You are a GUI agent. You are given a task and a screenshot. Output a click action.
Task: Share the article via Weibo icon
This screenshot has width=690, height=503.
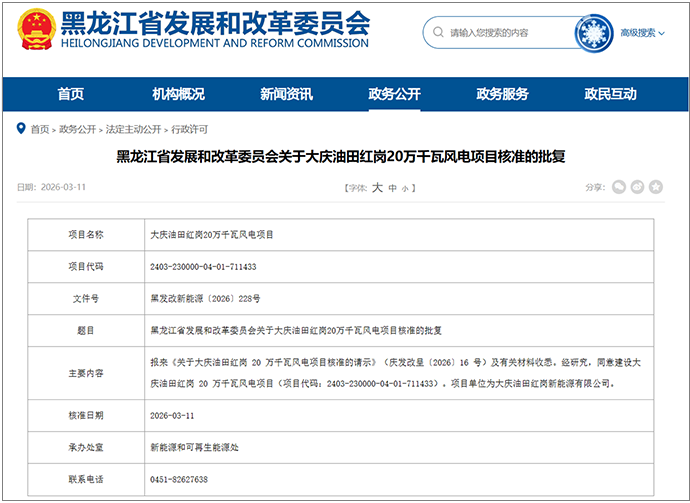pos(638,187)
